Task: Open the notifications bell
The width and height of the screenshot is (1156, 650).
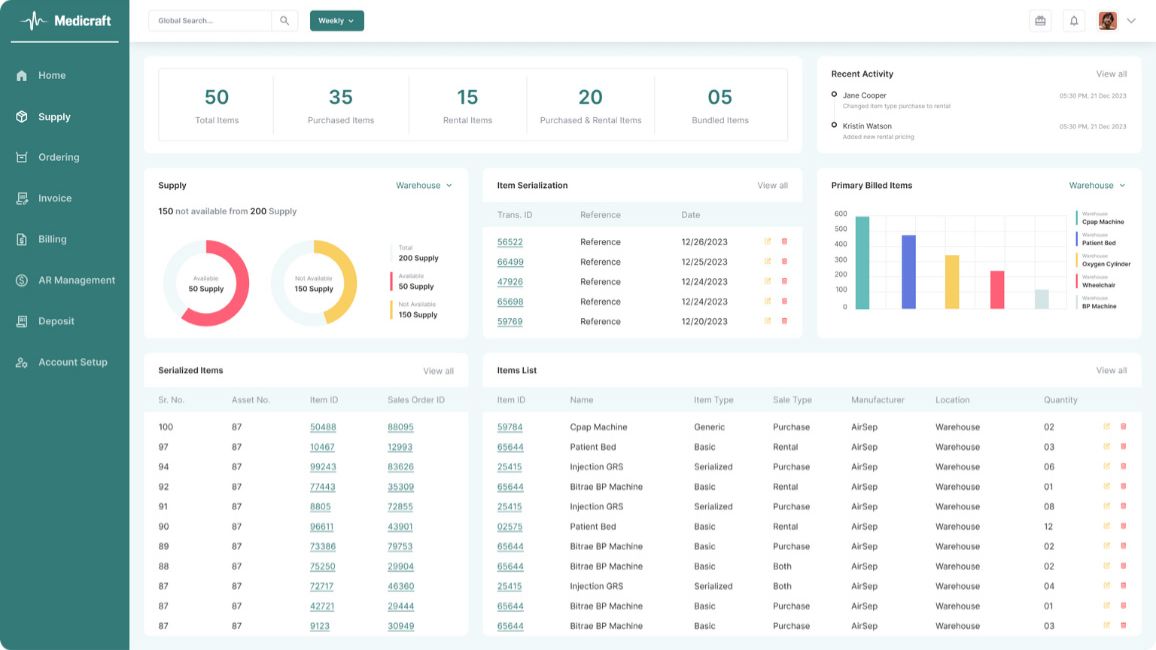Action: click(x=1074, y=21)
